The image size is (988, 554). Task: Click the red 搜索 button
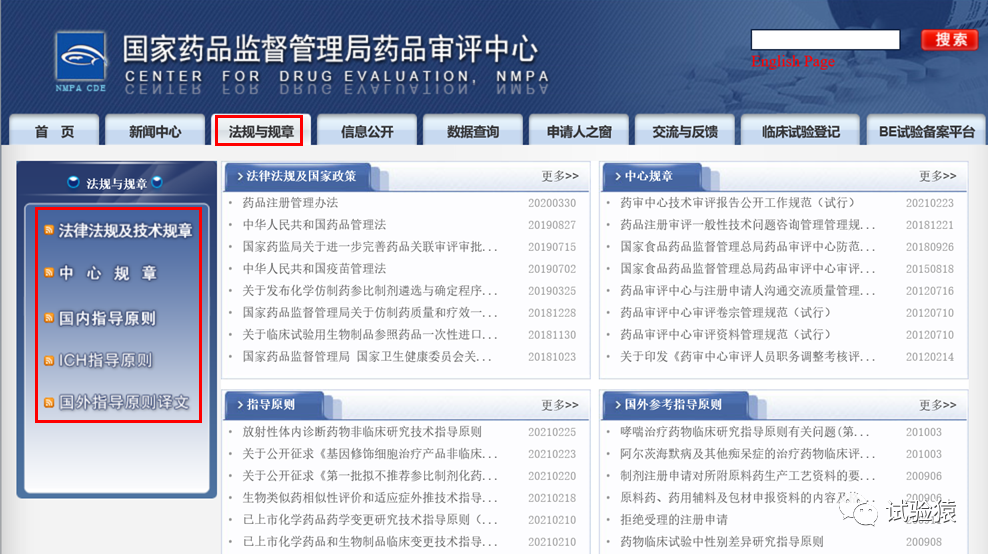point(950,40)
